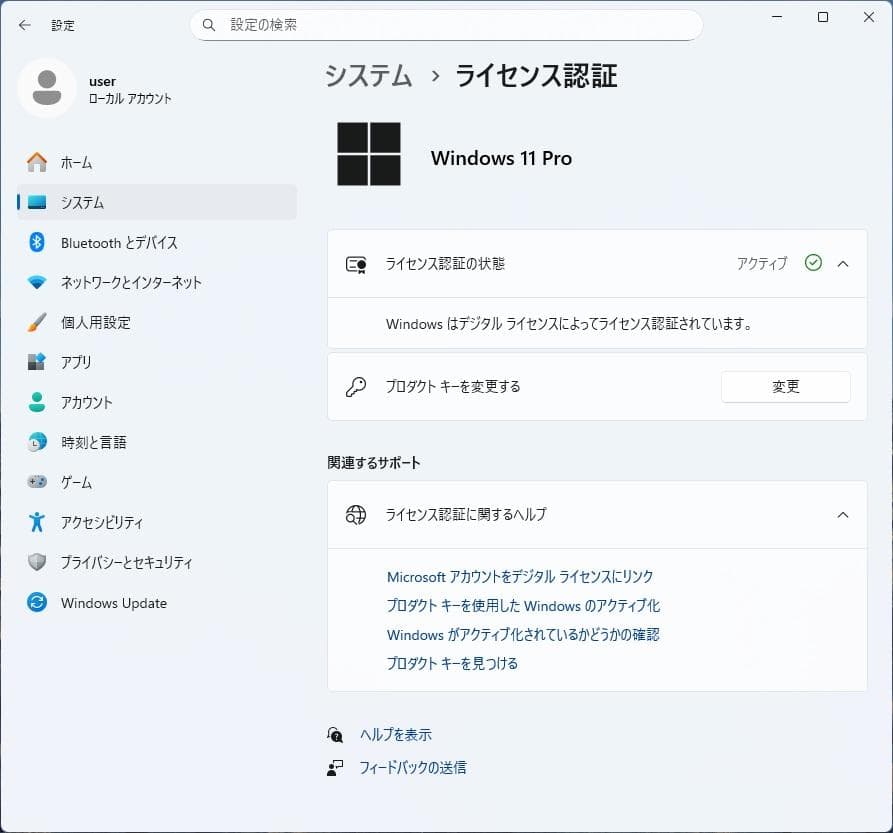Image resolution: width=893 pixels, height=833 pixels.
Task: Click the user avatar image
Action: tap(47, 88)
